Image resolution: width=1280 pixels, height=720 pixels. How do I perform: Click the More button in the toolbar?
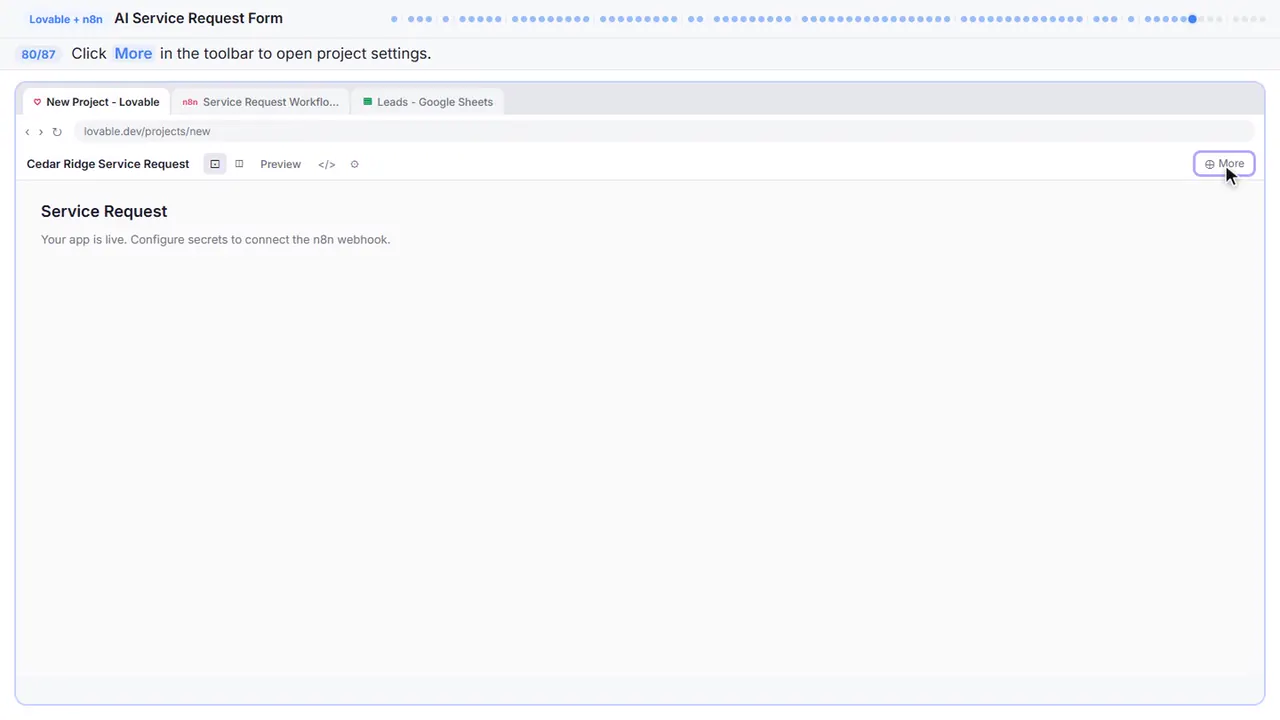tap(1224, 164)
